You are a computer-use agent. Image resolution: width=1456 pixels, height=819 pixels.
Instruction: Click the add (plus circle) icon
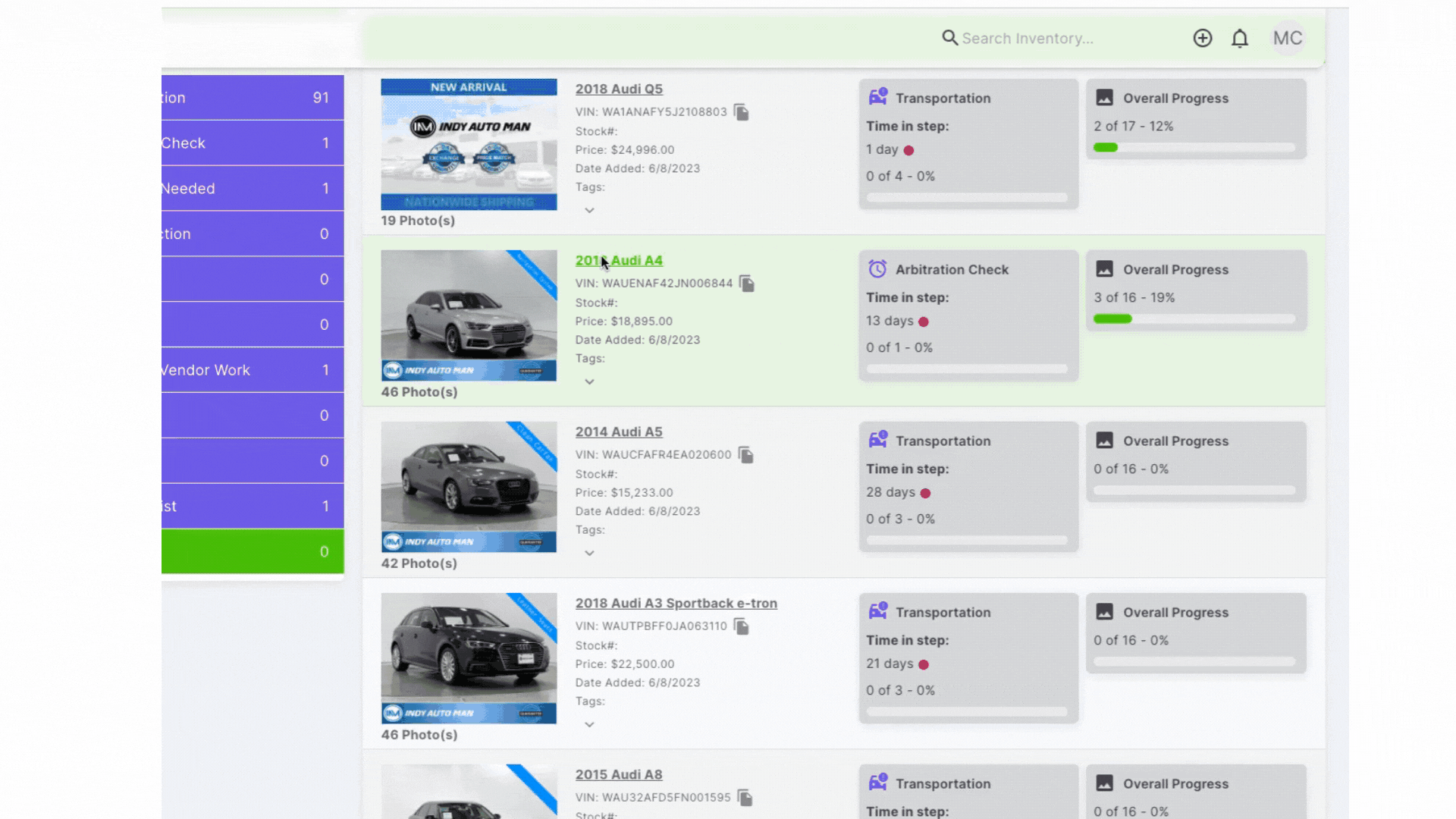(x=1202, y=38)
